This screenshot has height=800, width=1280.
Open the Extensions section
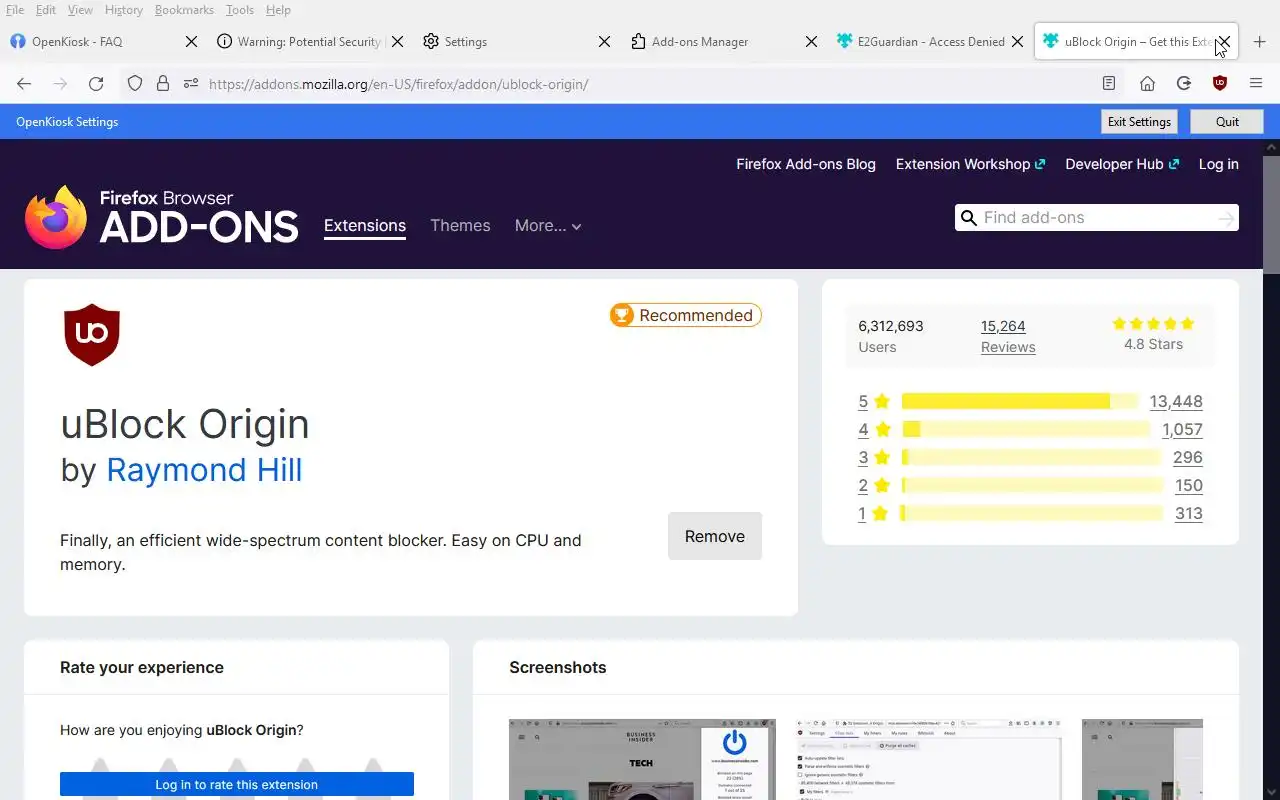(x=365, y=226)
